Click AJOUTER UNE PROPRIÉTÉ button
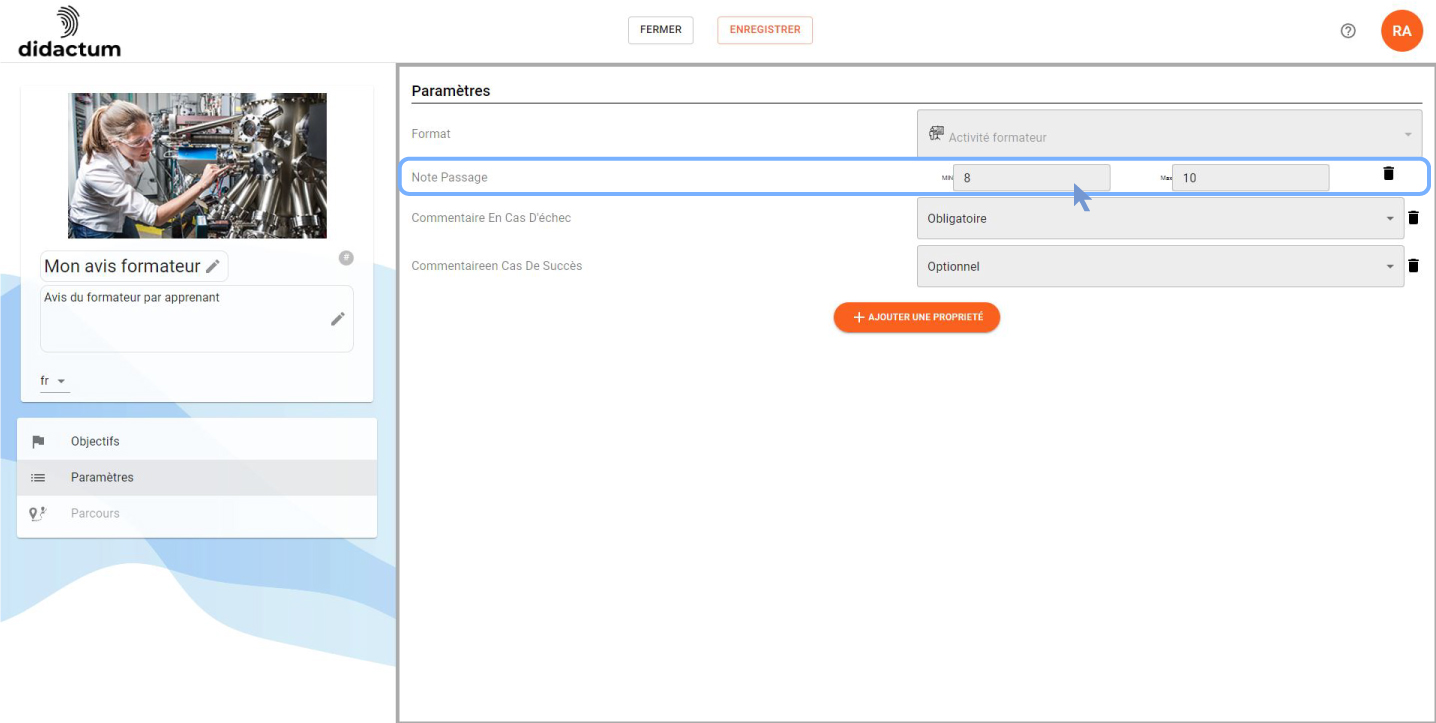The height and width of the screenshot is (723, 1436). click(917, 317)
